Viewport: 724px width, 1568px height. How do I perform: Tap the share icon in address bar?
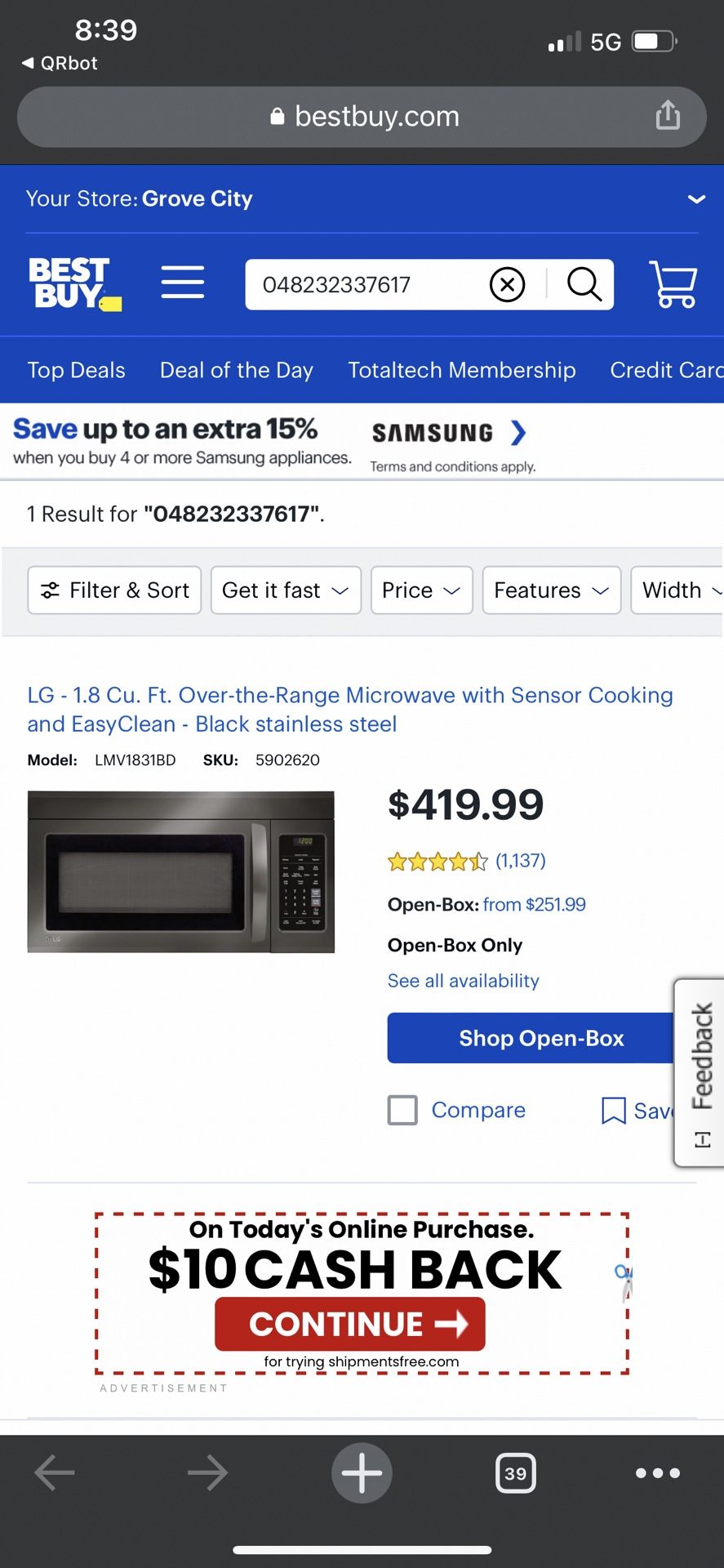point(667,116)
